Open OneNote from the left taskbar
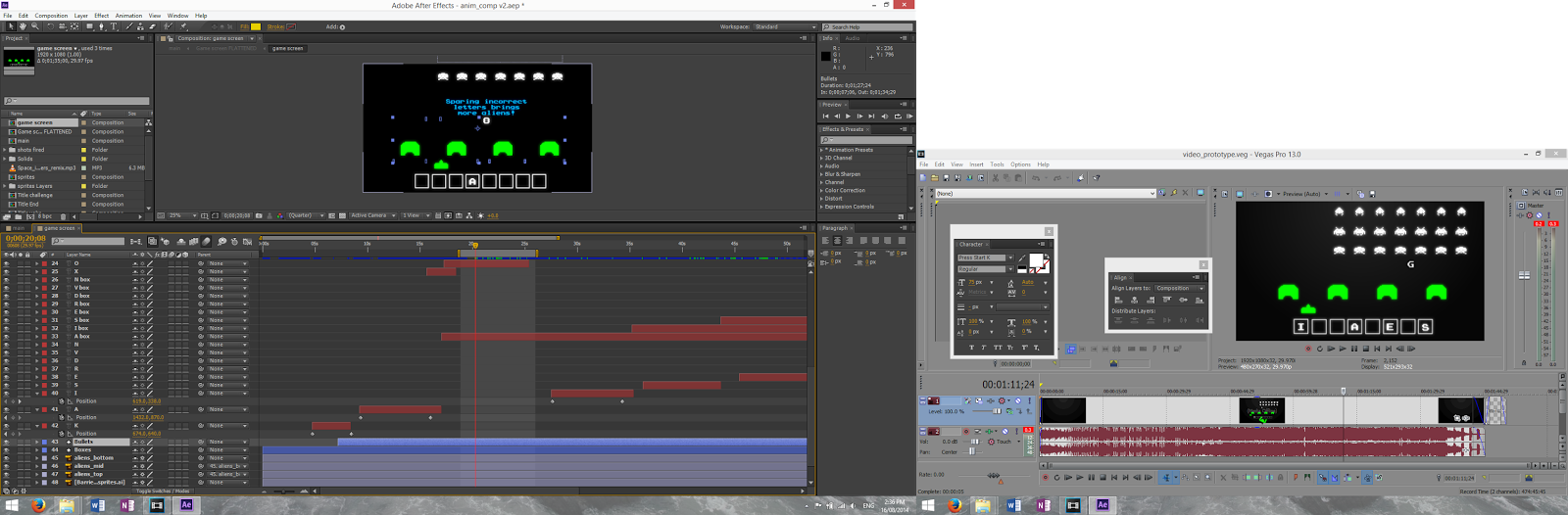Image resolution: width=1568 pixels, height=515 pixels. click(126, 505)
